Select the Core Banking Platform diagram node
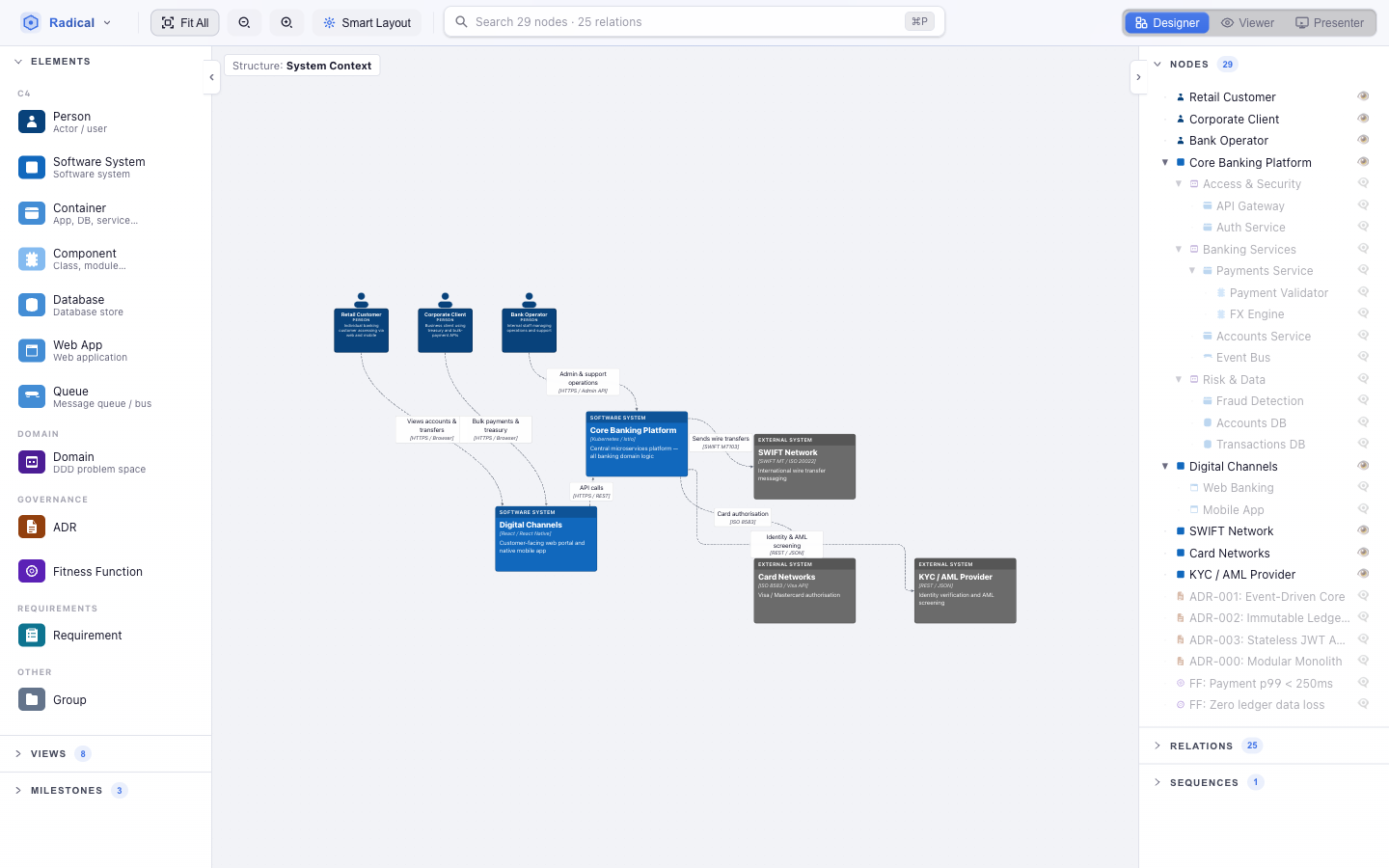The height and width of the screenshot is (868, 1389). pyautogui.click(x=637, y=444)
